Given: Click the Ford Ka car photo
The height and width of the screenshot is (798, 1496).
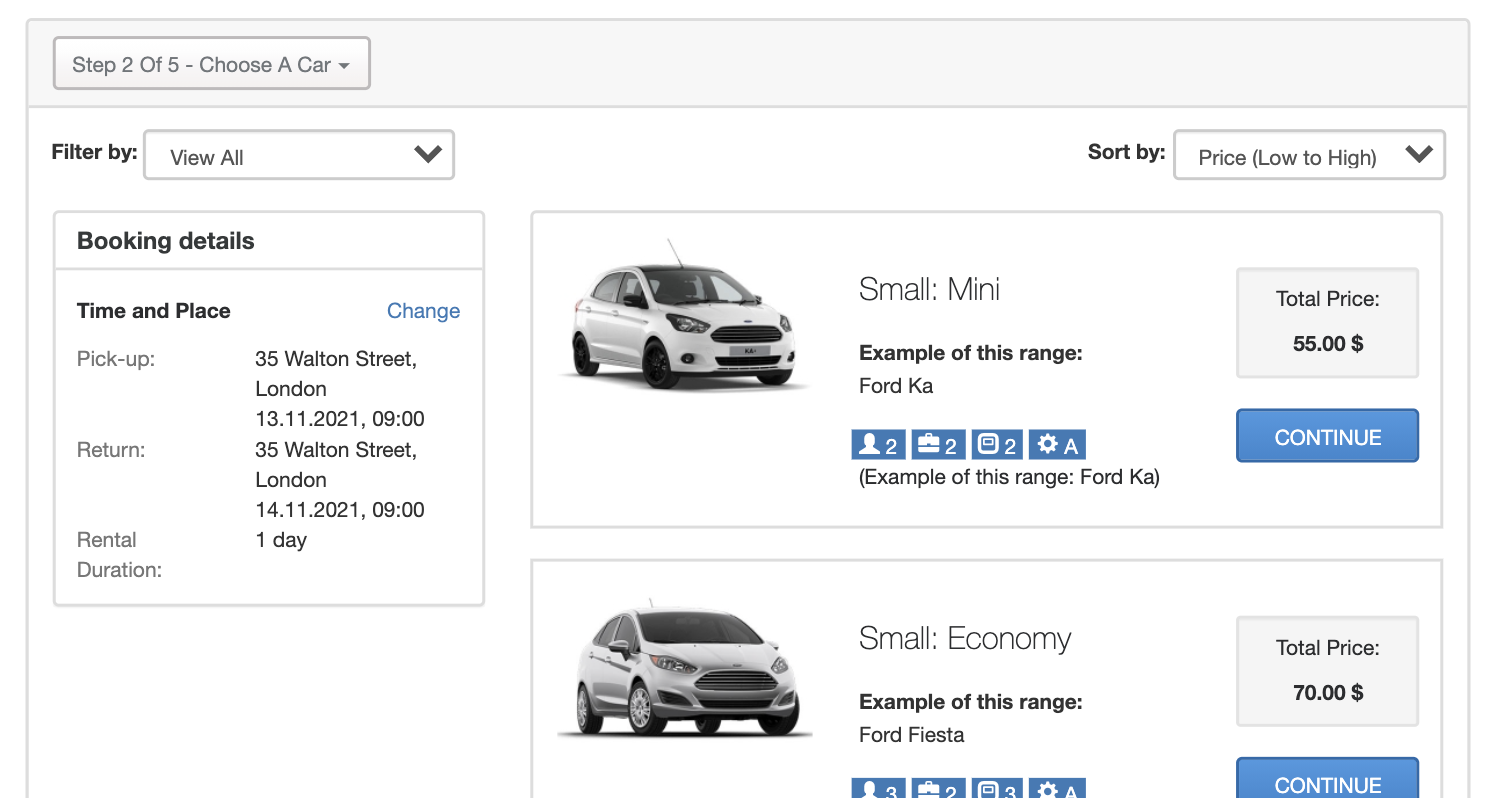Looking at the screenshot, I should (683, 320).
